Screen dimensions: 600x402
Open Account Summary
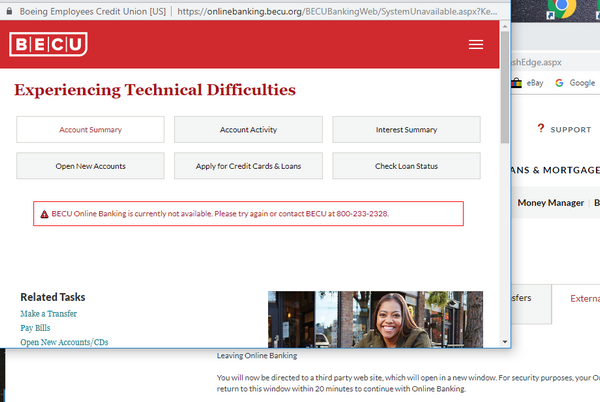90,130
